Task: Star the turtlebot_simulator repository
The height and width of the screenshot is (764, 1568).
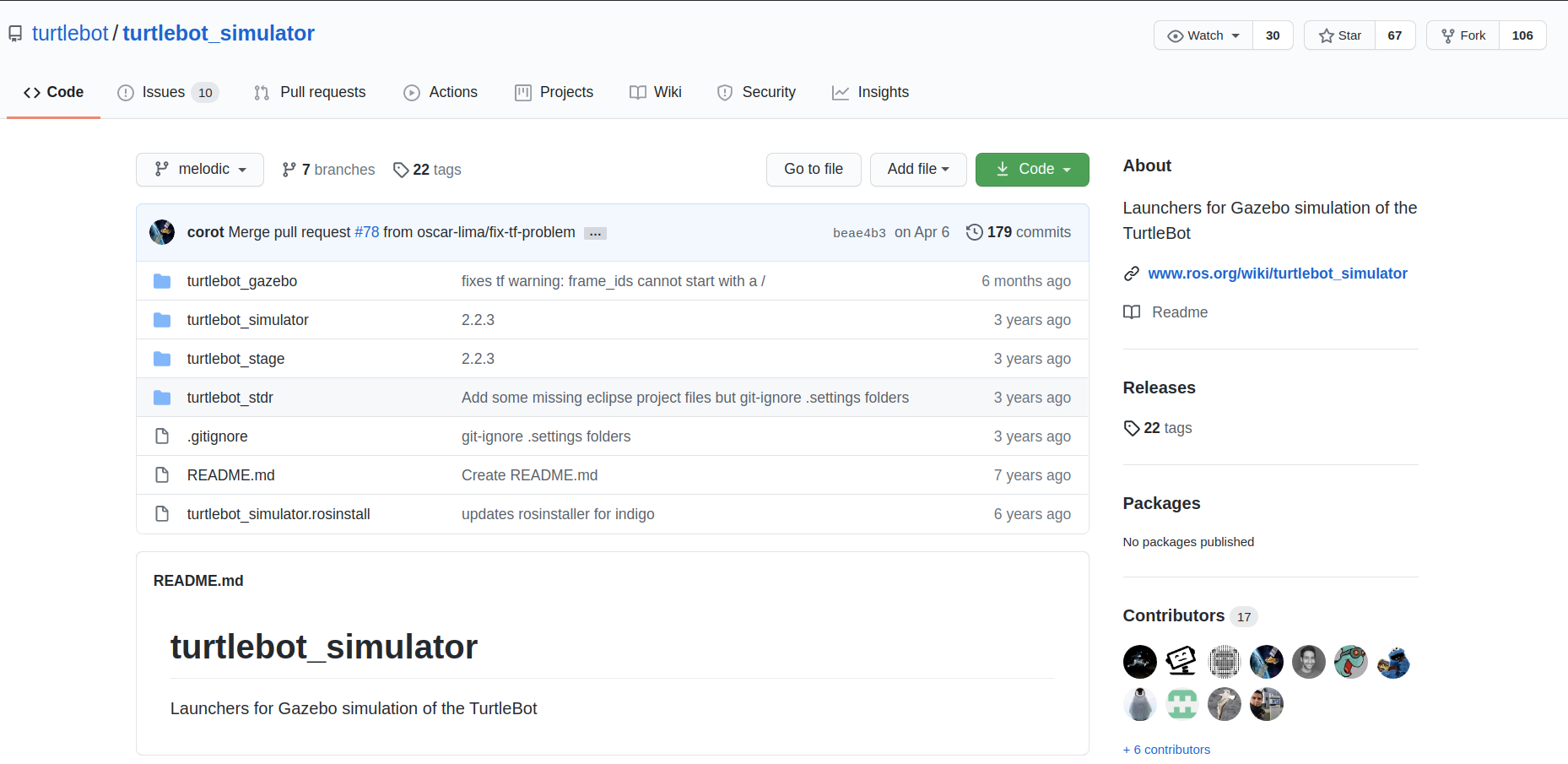Action: (x=1340, y=35)
